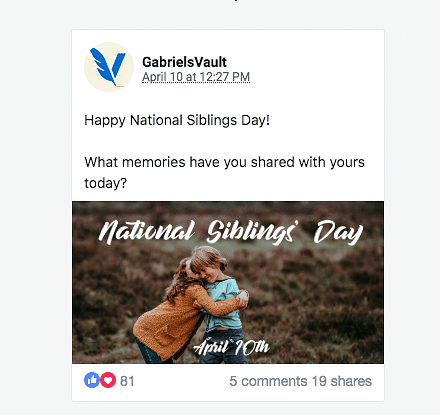
Task: View the 81 reactions count
Action: (x=127, y=381)
